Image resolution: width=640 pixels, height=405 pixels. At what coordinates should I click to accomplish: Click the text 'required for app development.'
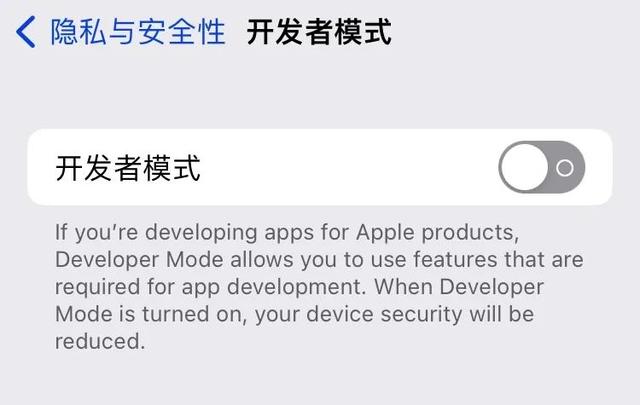211,287
